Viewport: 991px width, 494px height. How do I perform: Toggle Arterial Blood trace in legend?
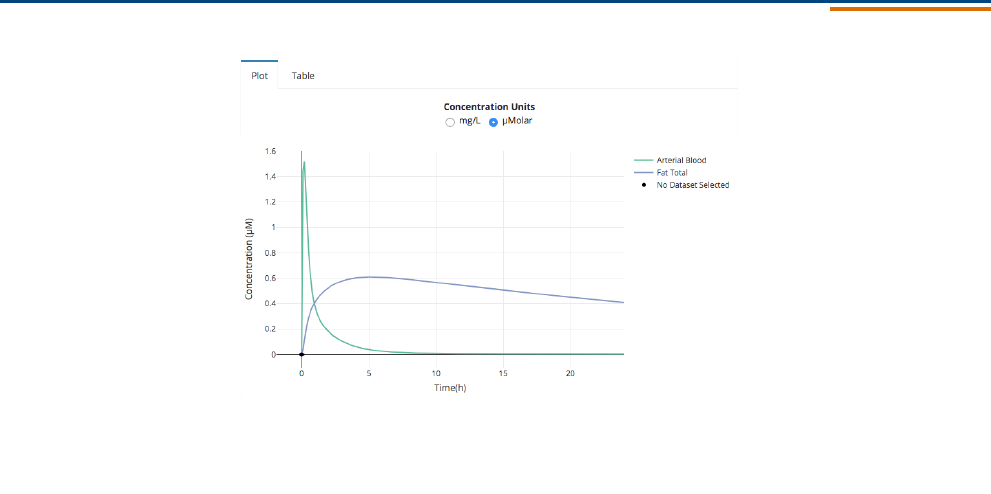click(x=681, y=160)
